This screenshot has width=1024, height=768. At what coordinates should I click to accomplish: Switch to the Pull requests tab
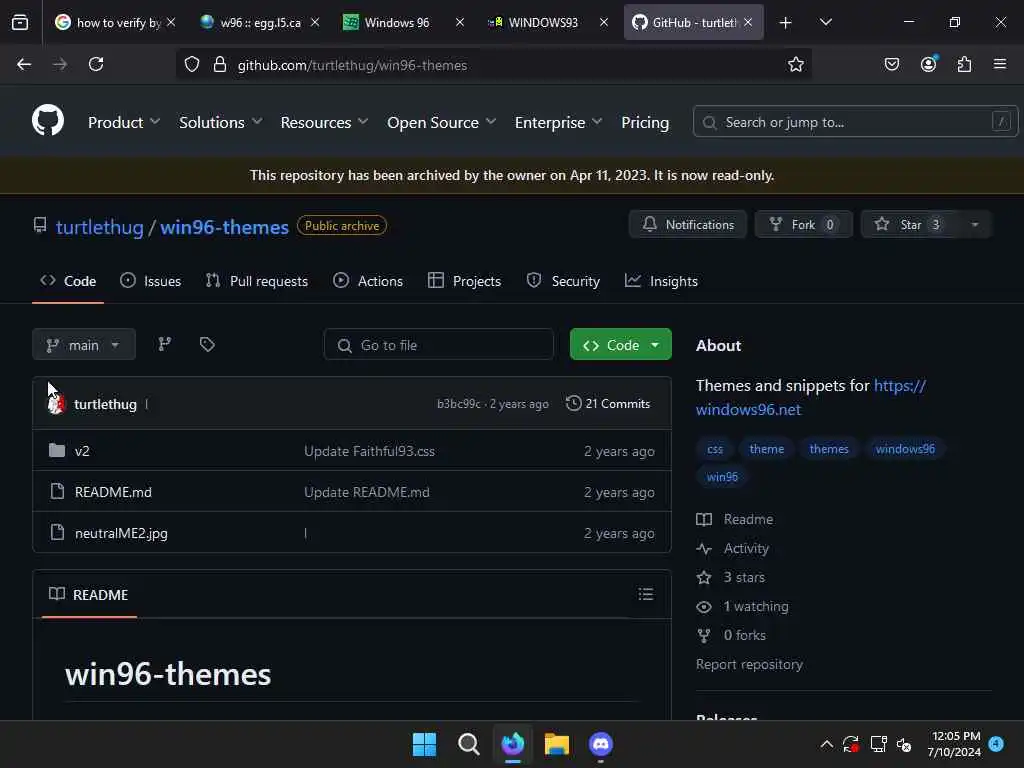pos(257,281)
